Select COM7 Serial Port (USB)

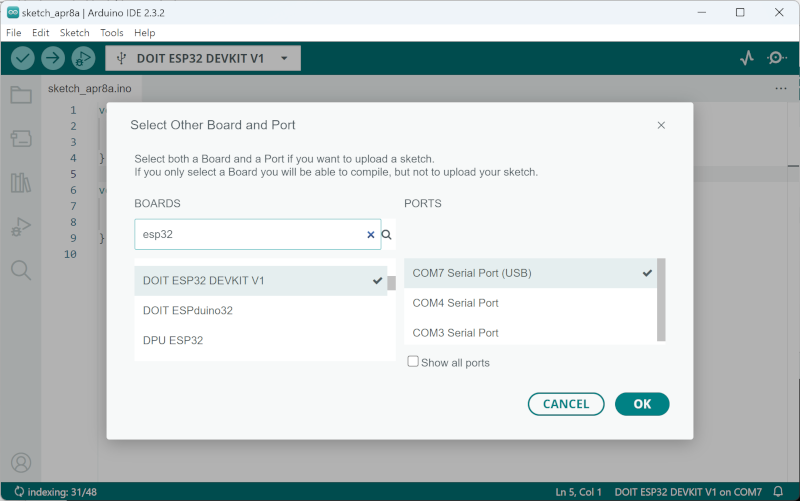click(530, 273)
